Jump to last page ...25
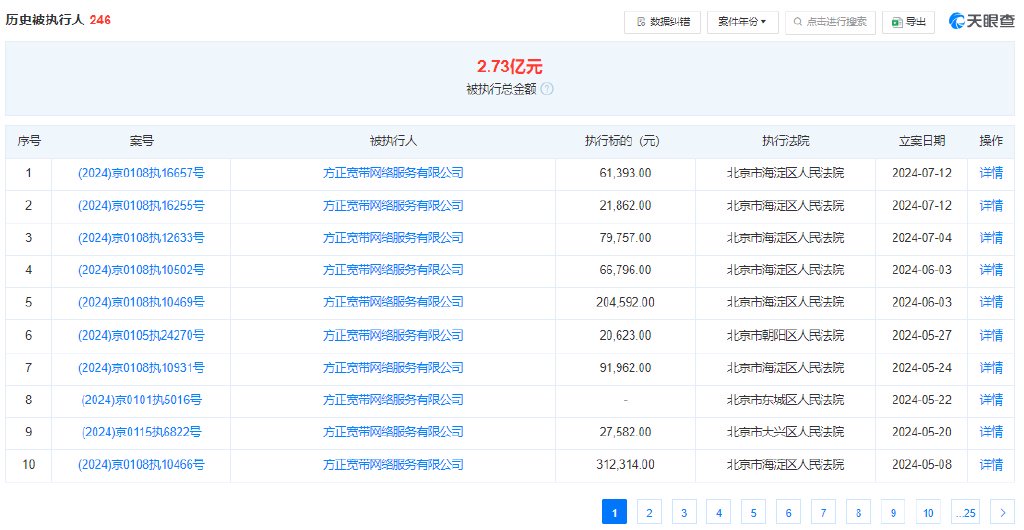Screen dimensions: 1024x530 pos(965,512)
